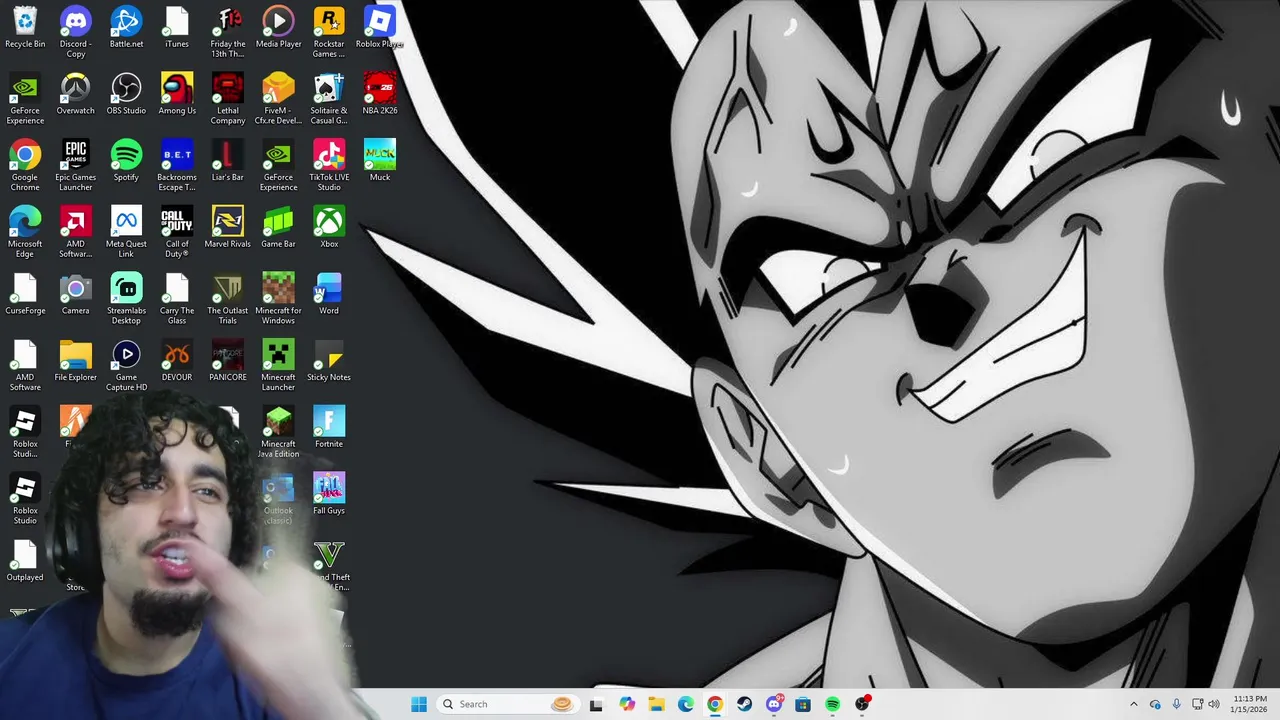Open Discord from the taskbar

coord(773,704)
